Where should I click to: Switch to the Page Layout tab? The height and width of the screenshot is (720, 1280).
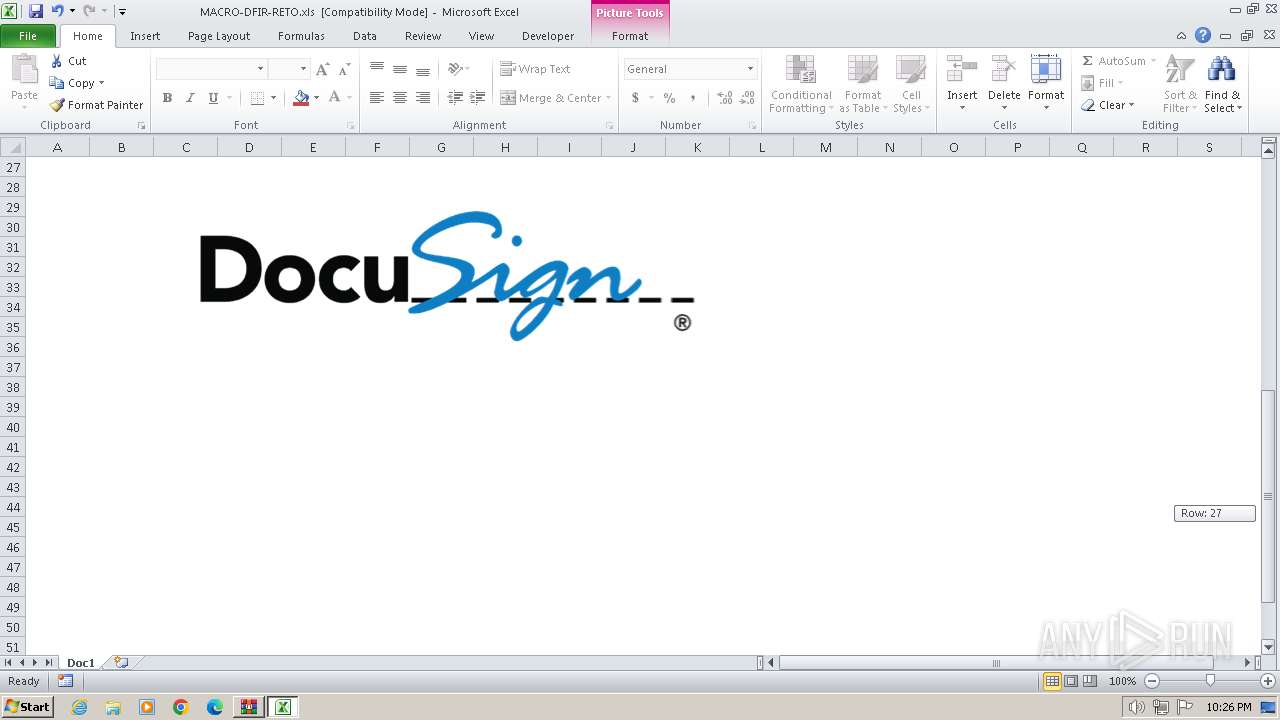coord(219,36)
